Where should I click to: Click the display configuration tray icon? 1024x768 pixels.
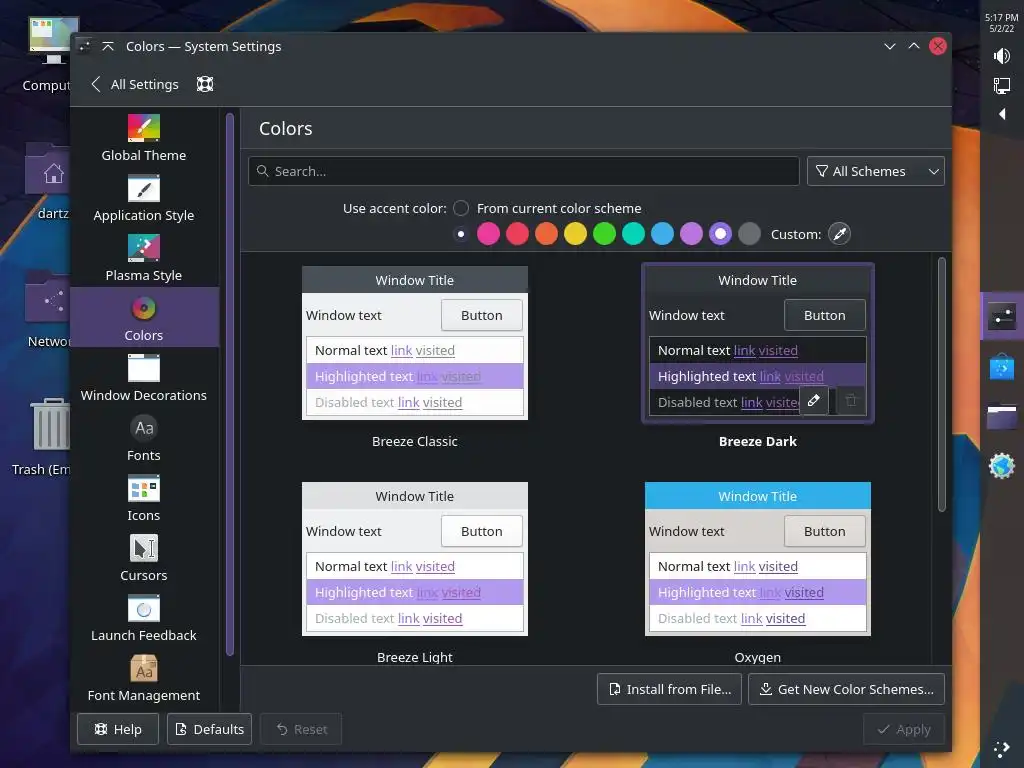pyautogui.click(x=1002, y=86)
